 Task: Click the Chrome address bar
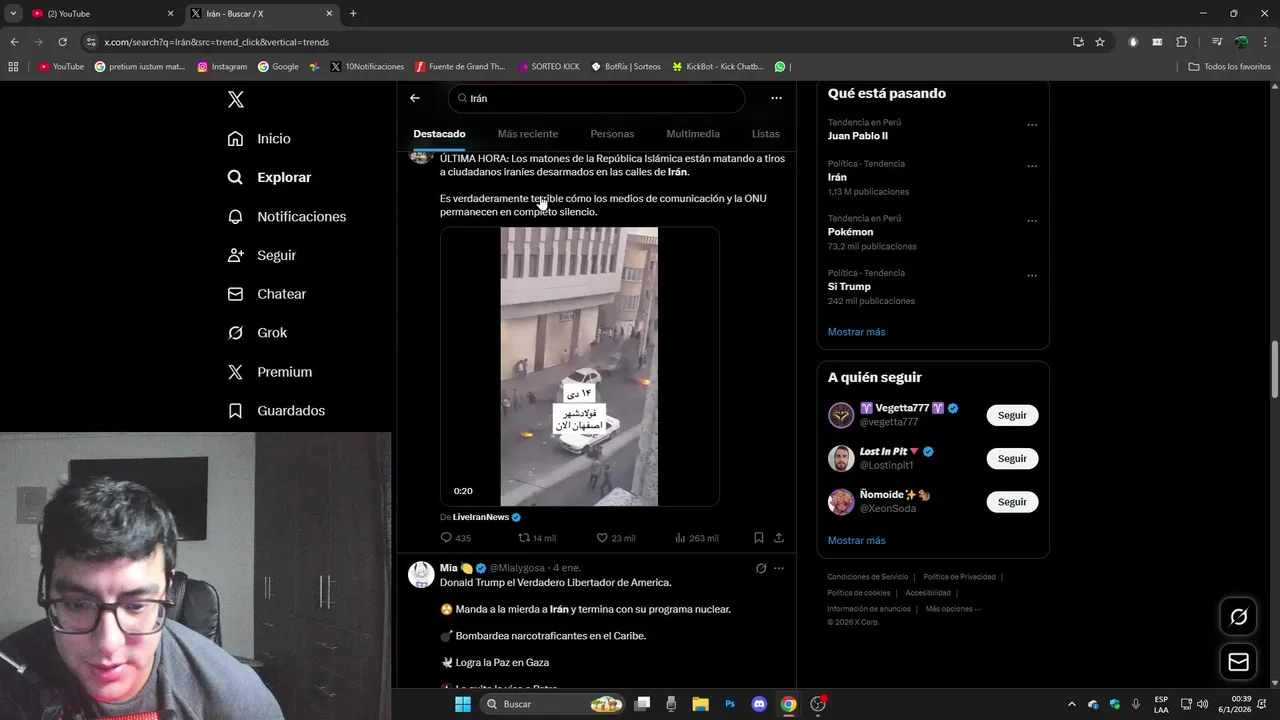[570, 42]
